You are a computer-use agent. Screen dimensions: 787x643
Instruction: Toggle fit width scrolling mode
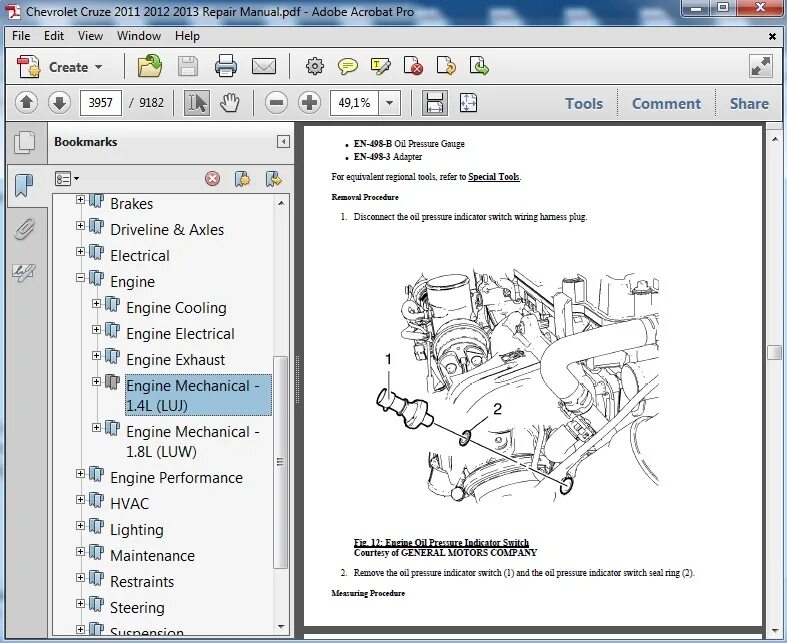tap(435, 103)
